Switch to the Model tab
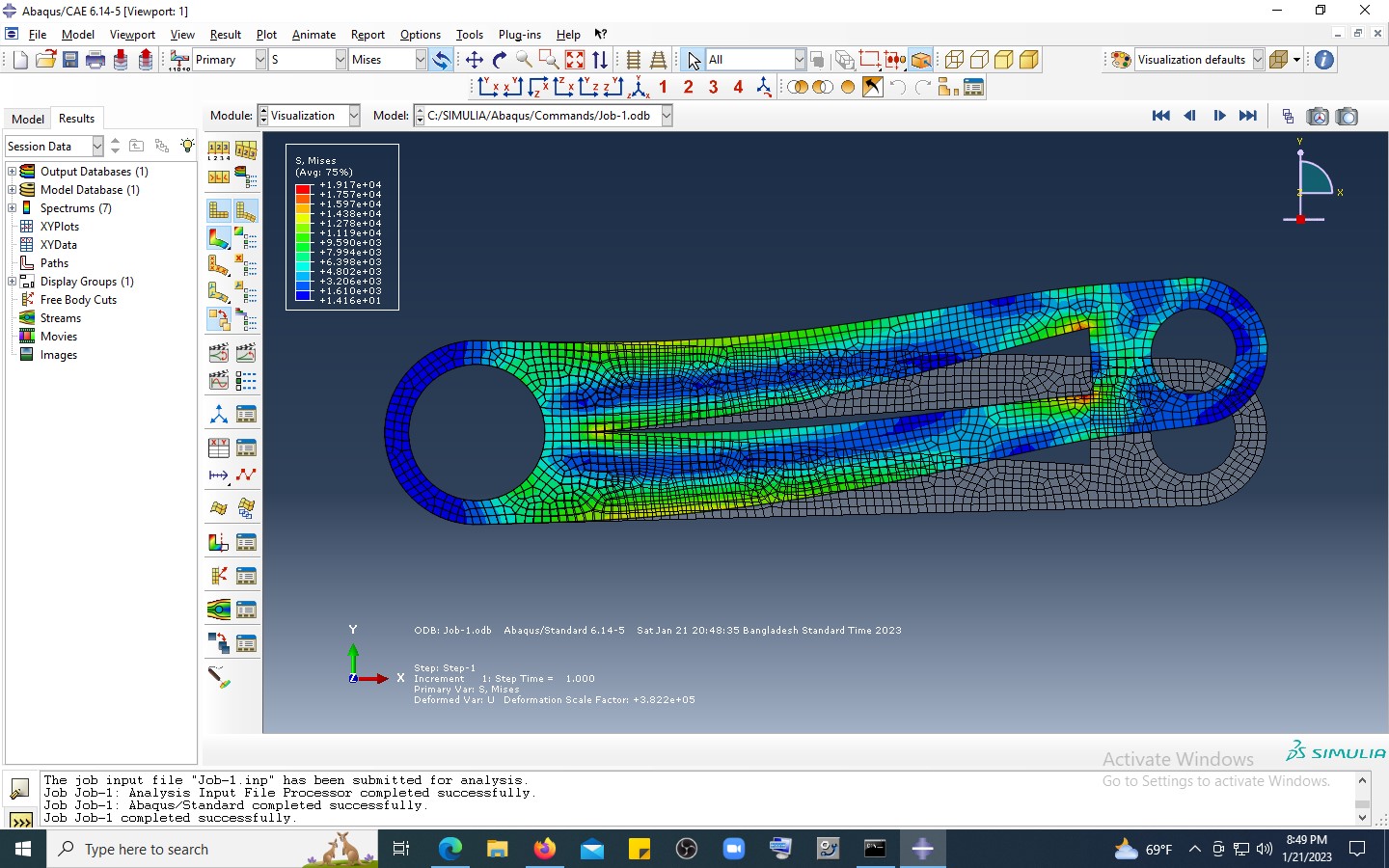 tap(28, 119)
